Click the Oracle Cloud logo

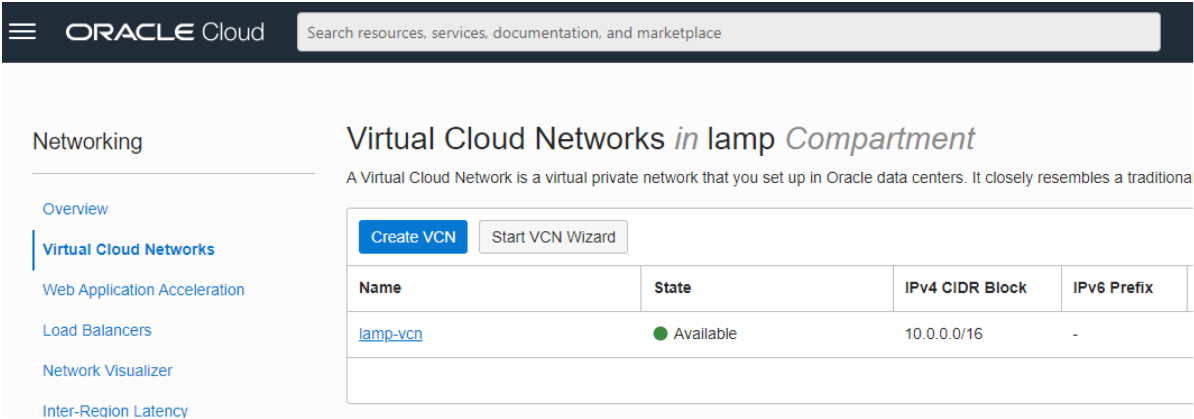(164, 32)
